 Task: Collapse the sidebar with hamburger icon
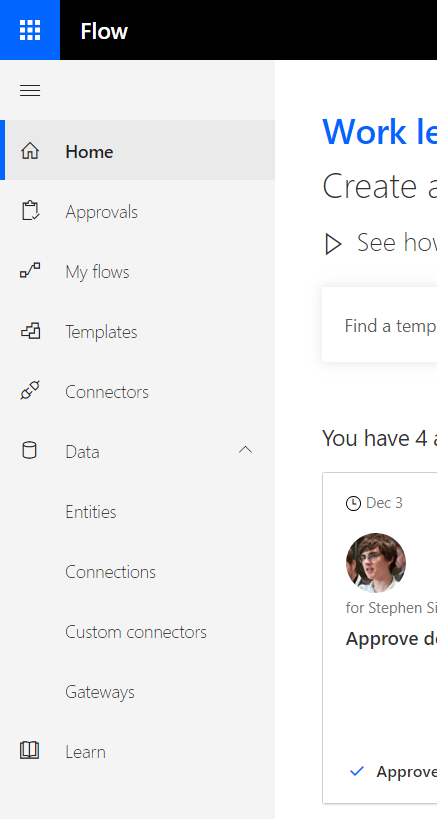point(30,91)
